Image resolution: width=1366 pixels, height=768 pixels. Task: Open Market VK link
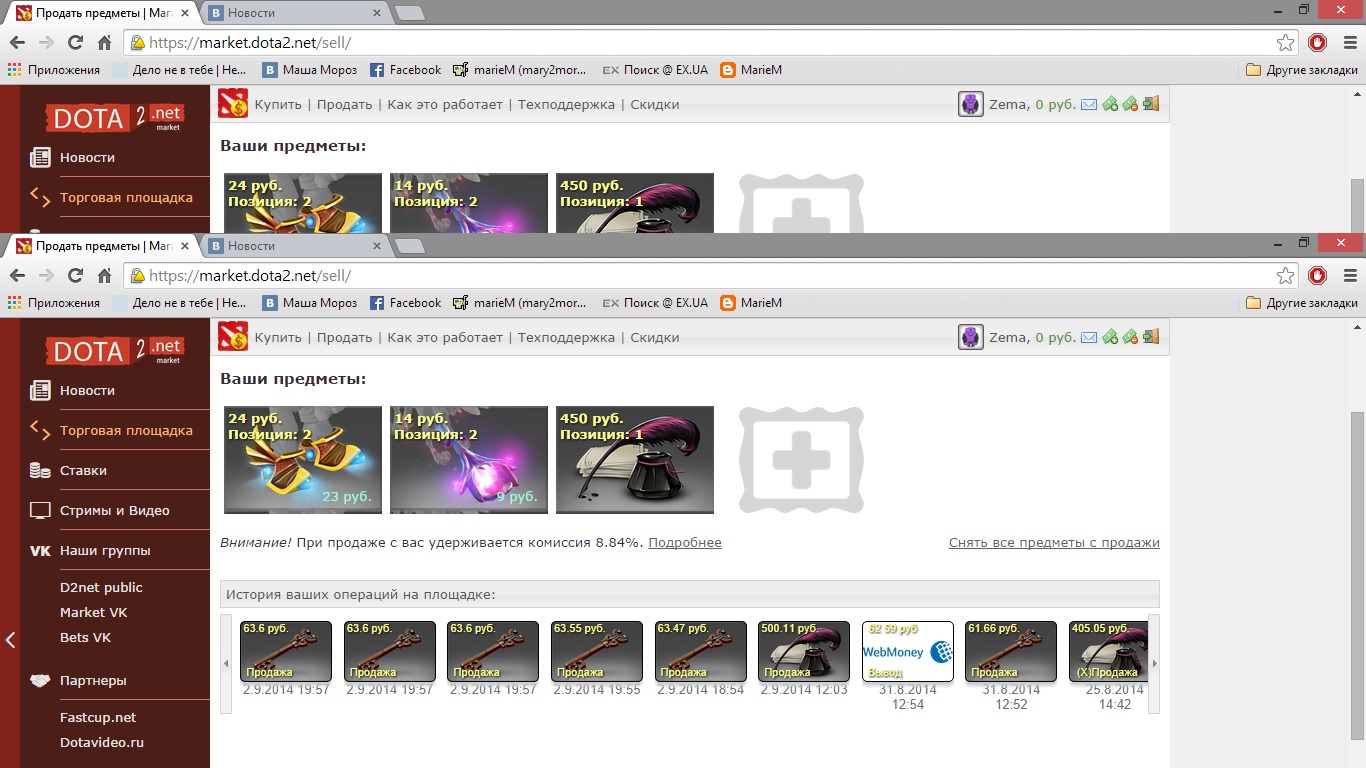[x=93, y=612]
